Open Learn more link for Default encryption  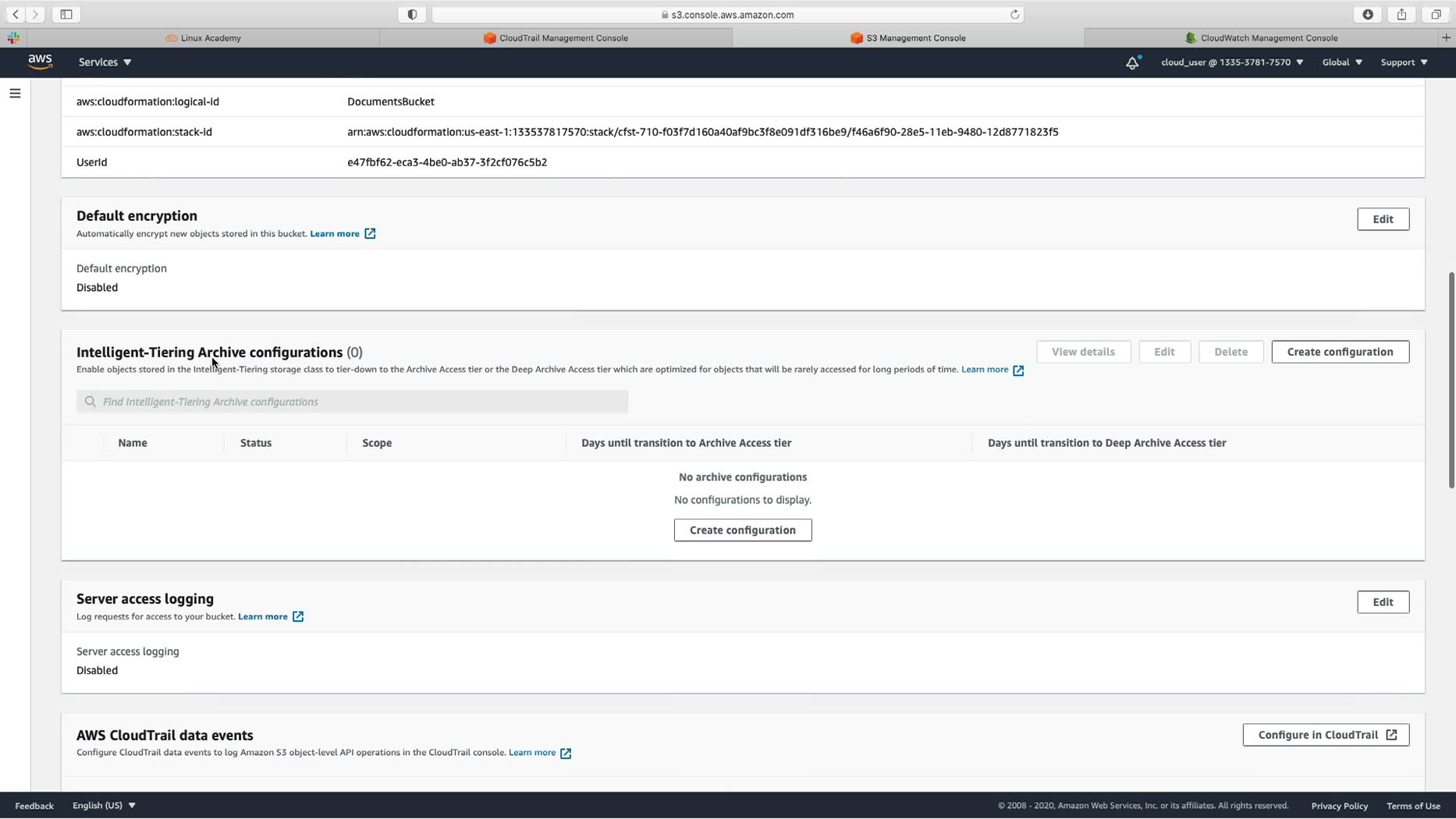[x=335, y=234]
